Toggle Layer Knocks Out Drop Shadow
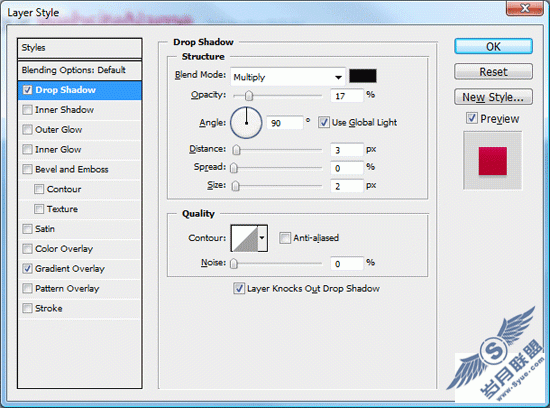Image resolution: width=550 pixels, height=408 pixels. [239, 288]
